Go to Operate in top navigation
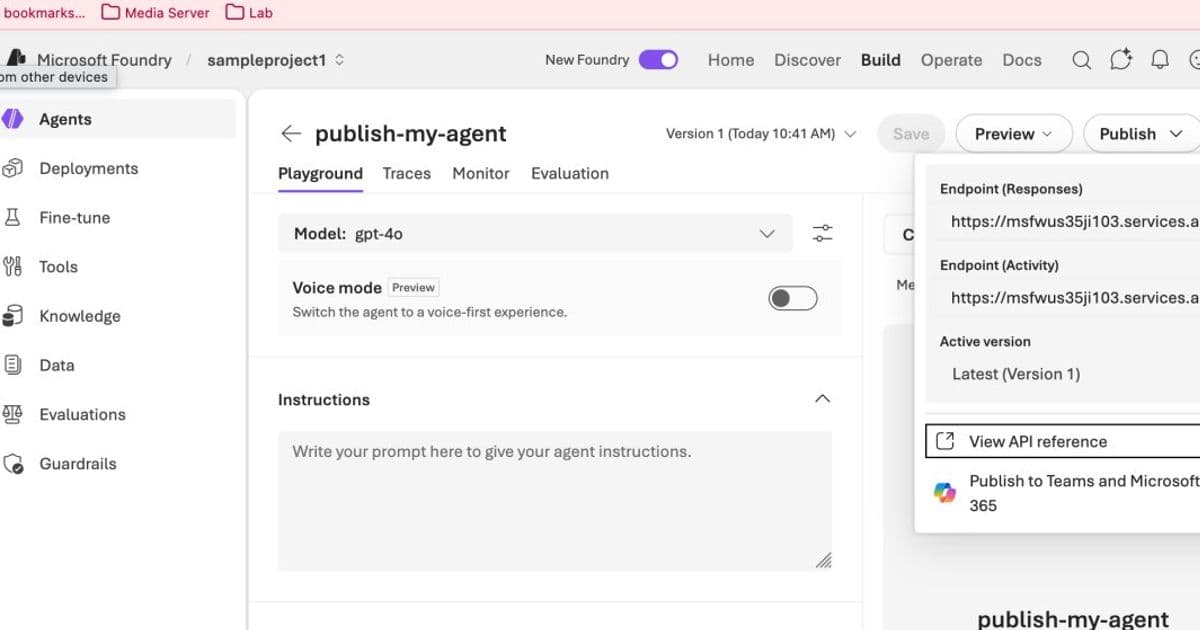 pos(951,60)
